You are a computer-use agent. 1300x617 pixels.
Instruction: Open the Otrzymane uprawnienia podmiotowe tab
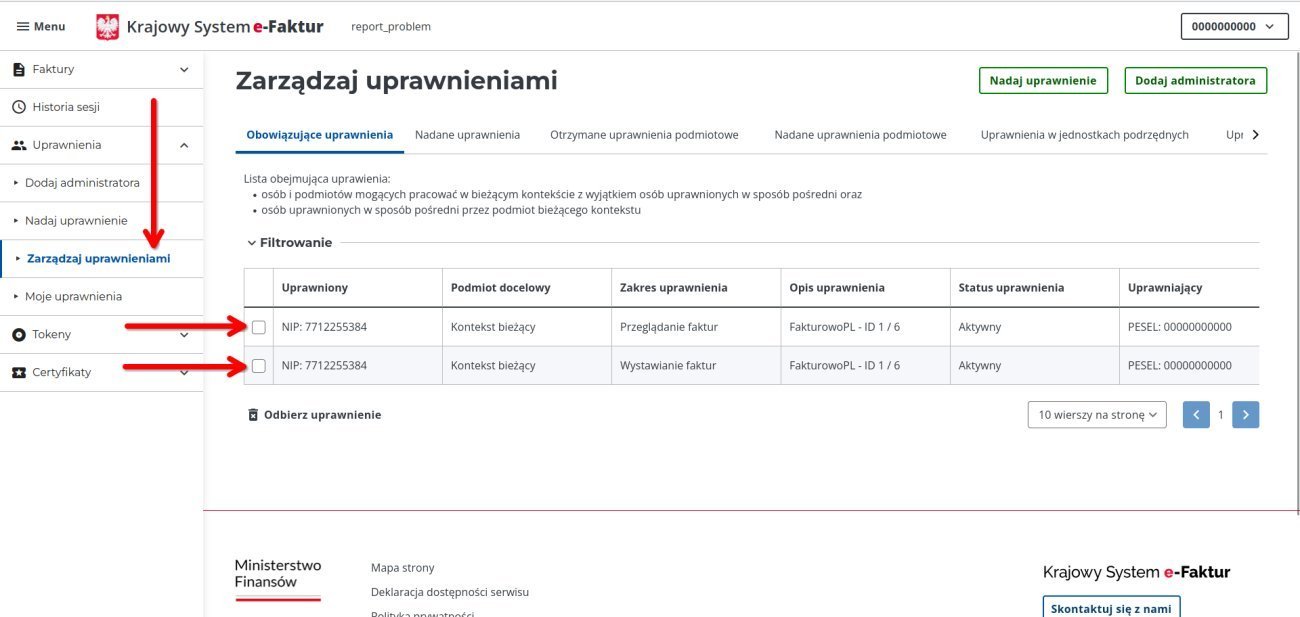tap(644, 132)
